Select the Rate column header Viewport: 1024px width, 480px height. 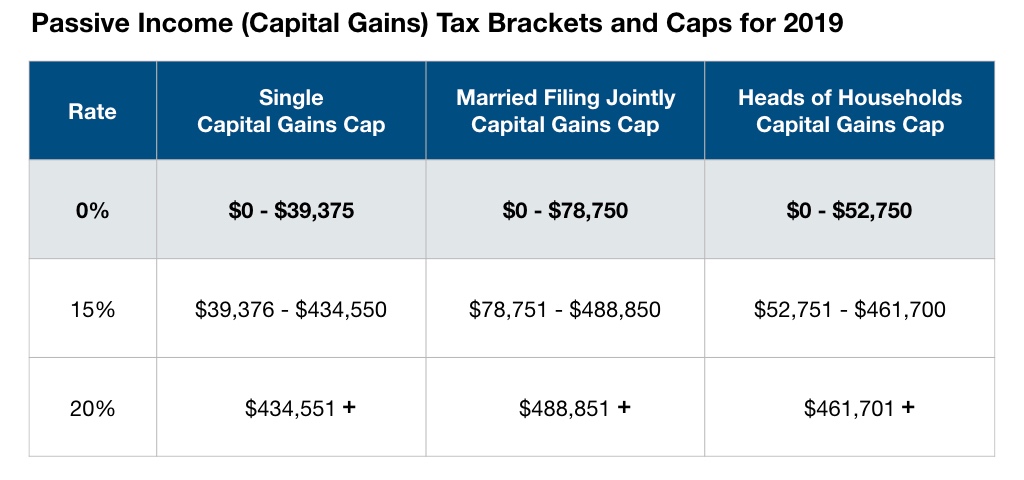pos(92,111)
